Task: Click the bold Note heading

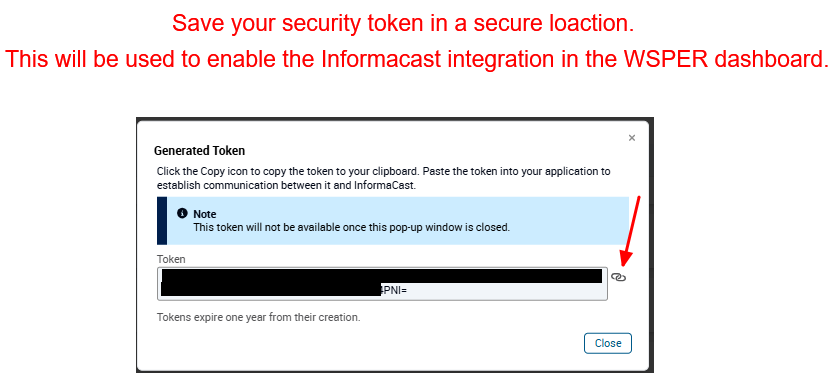Action: click(x=204, y=214)
